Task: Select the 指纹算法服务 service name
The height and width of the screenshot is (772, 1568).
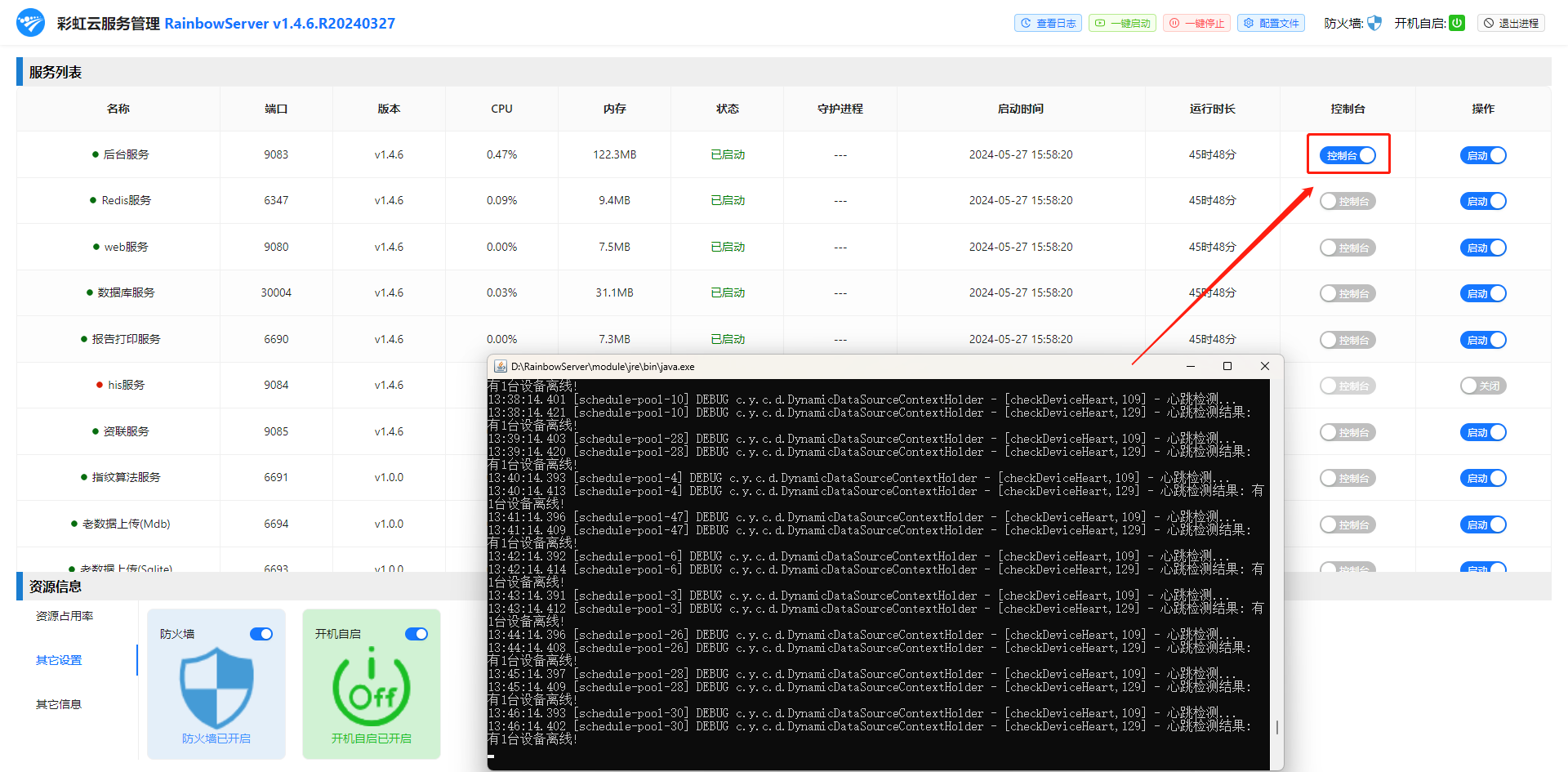Action: pos(127,477)
